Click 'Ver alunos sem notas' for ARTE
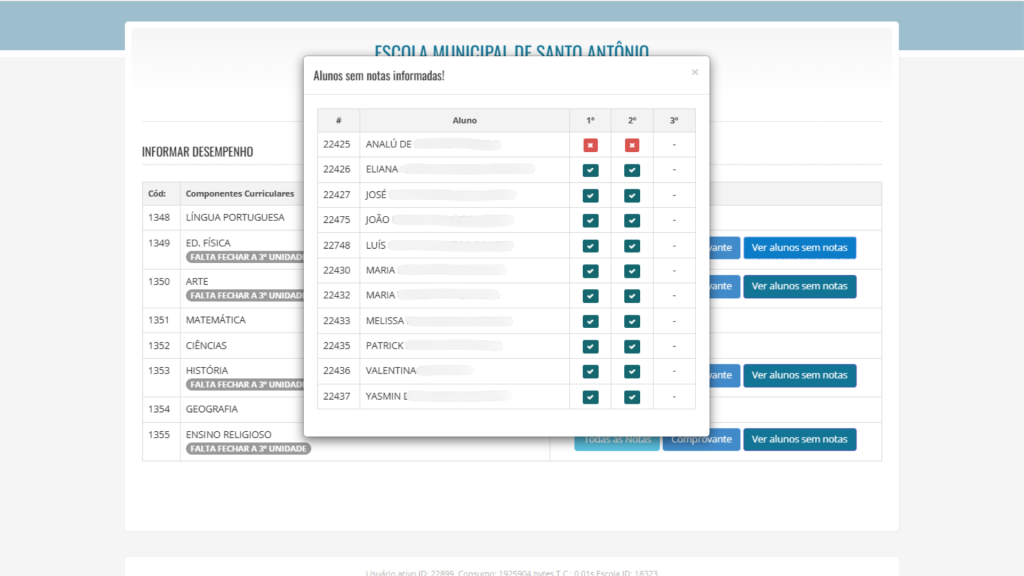This screenshot has height=576, width=1024. click(x=799, y=286)
